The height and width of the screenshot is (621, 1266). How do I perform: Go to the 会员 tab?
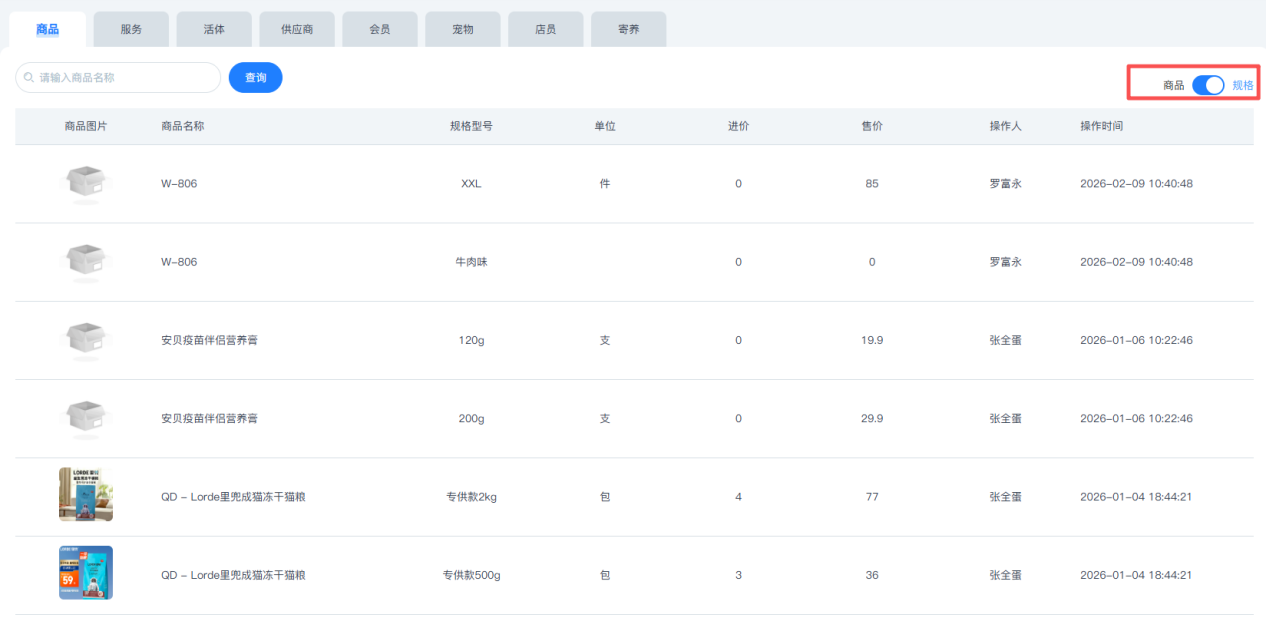[380, 29]
